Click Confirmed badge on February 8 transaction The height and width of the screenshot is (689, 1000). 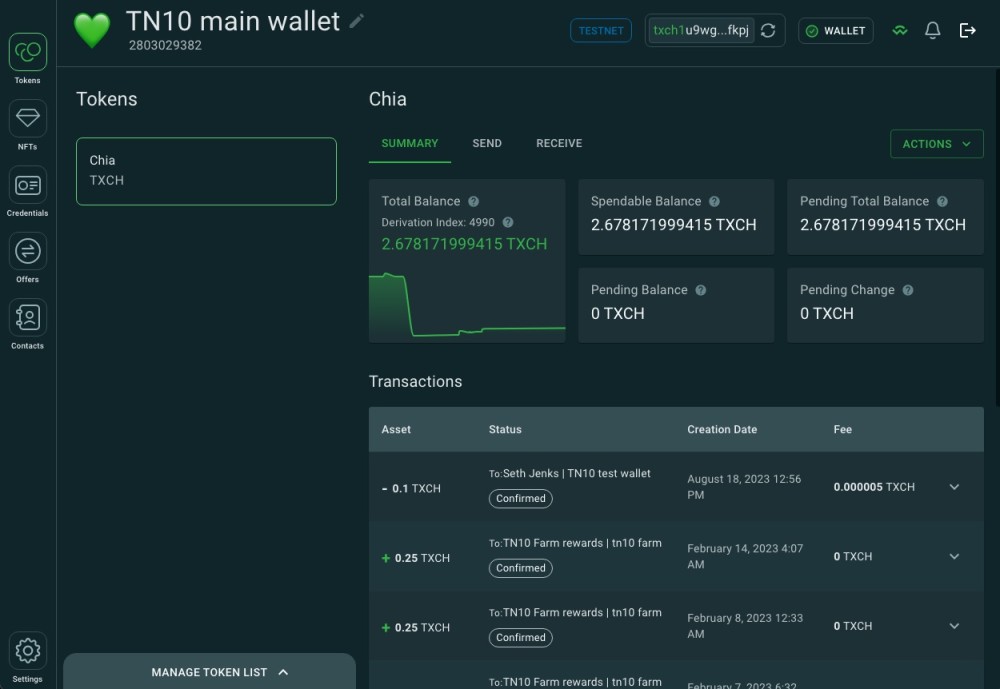pos(520,638)
